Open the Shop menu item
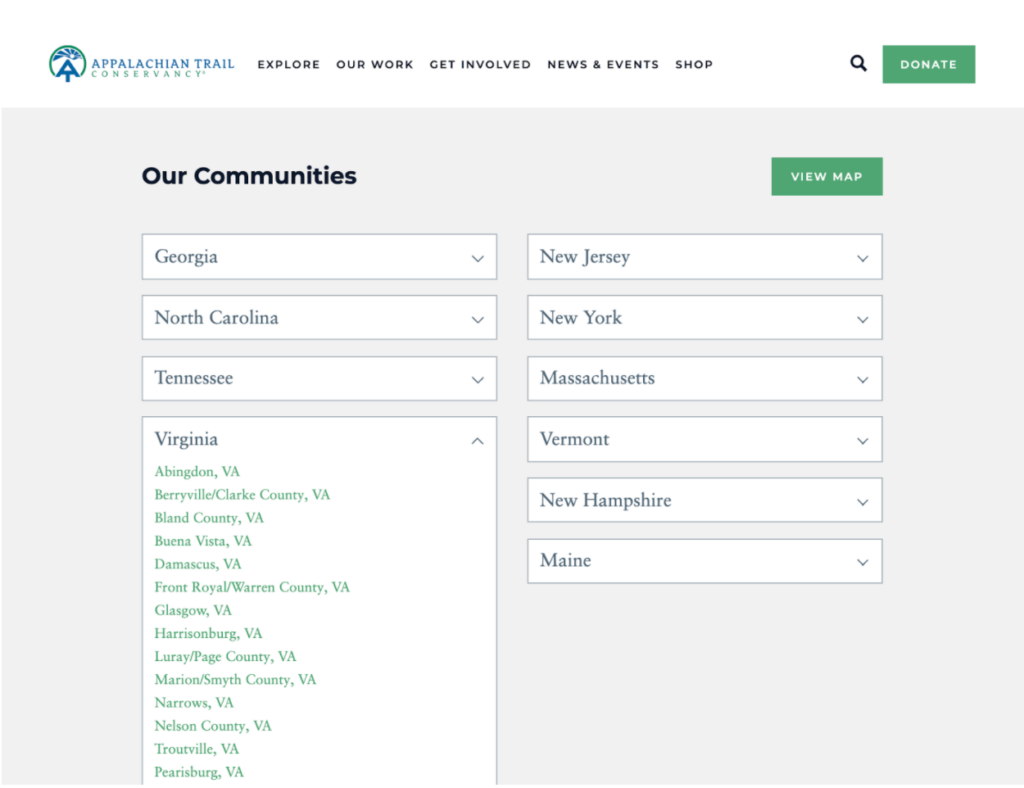Viewport: 1024px width, 788px height. pos(694,64)
